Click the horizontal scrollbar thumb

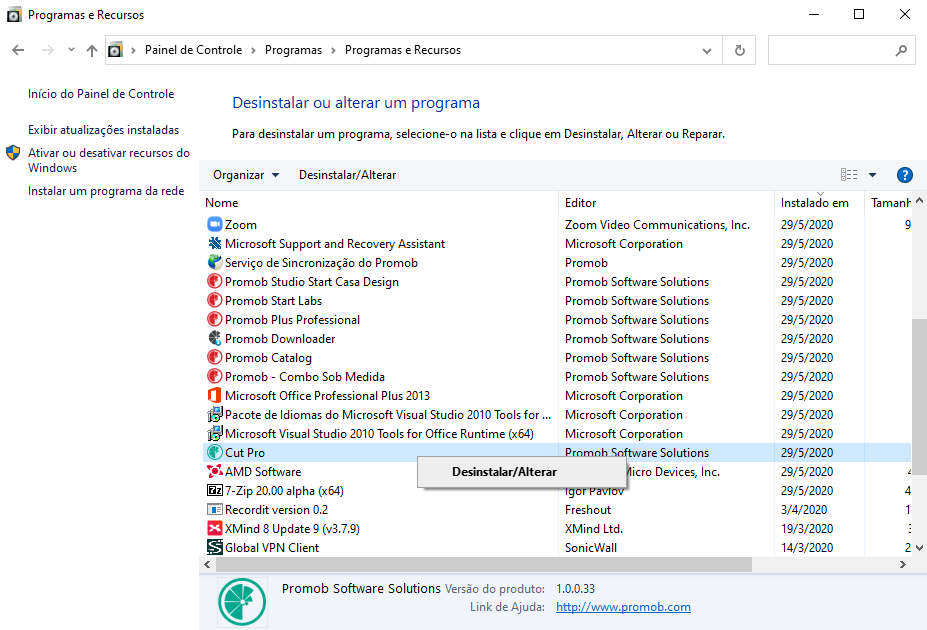(x=484, y=564)
